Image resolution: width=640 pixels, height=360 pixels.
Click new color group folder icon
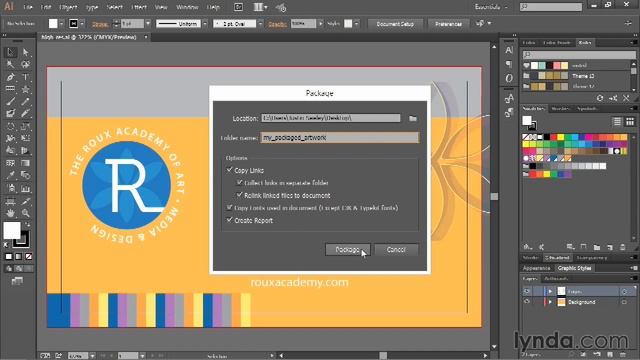597,247
